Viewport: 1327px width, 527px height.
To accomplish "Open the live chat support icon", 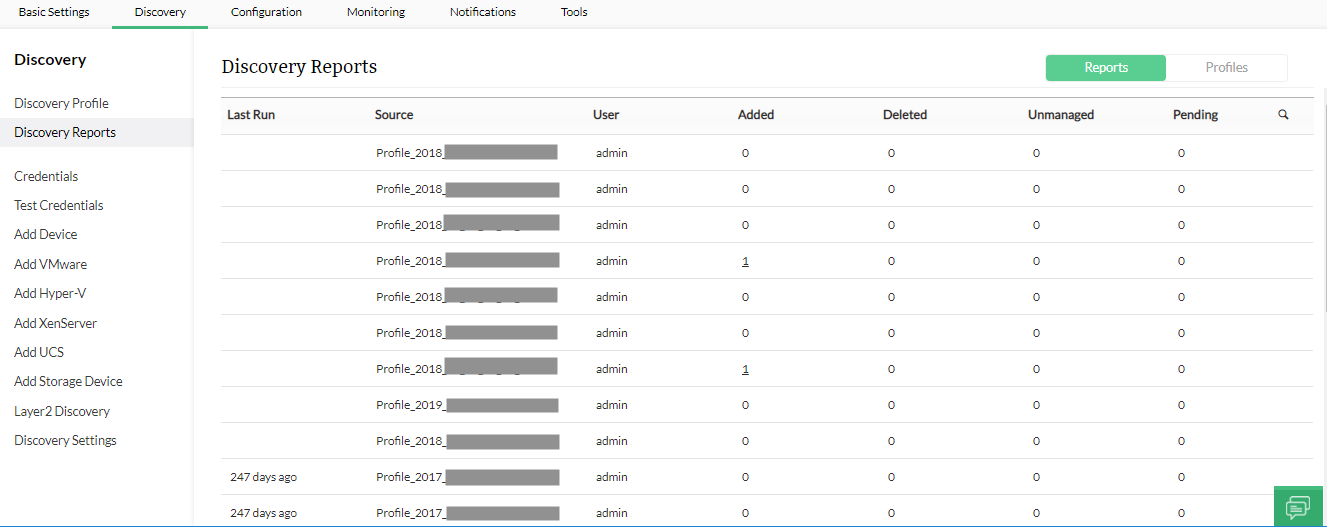I will pos(1298,507).
